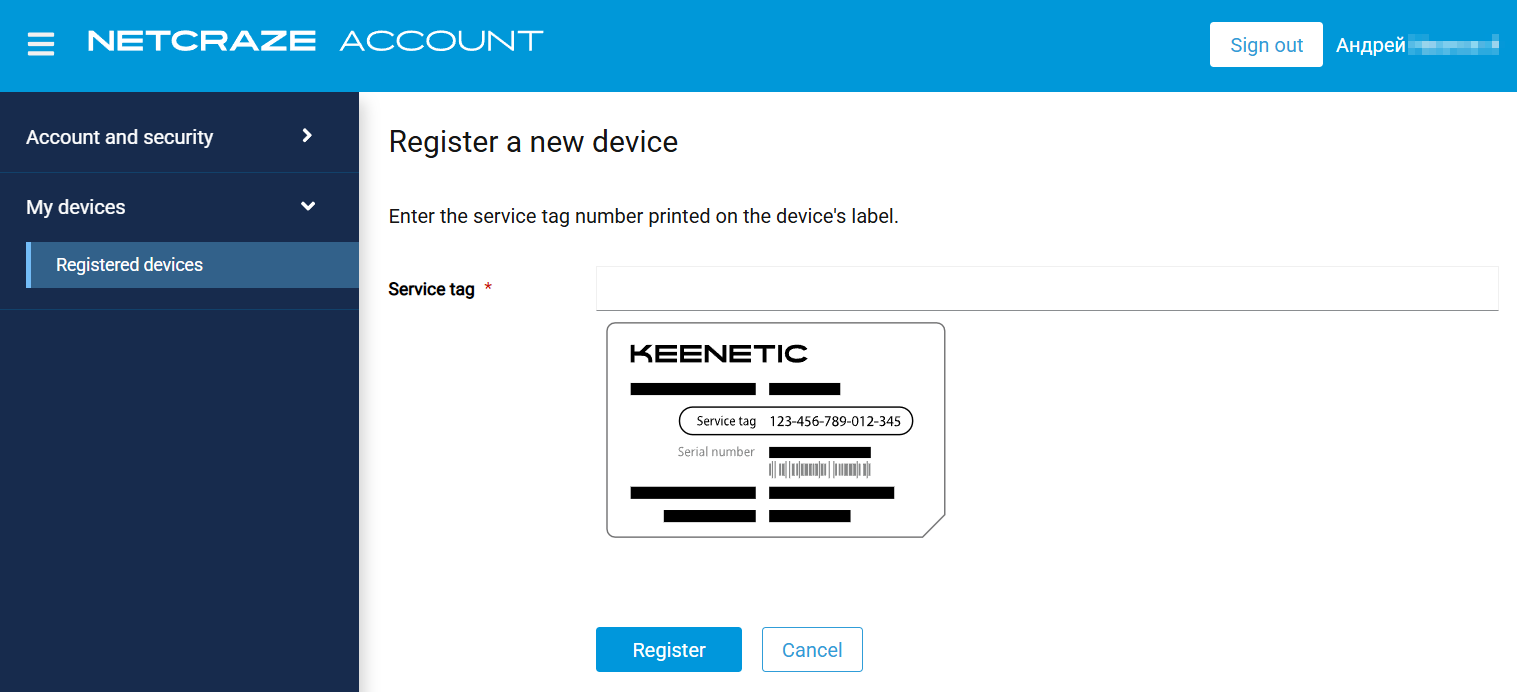Click the ACCOUNT header text
Image resolution: width=1517 pixels, height=692 pixels.
441,41
